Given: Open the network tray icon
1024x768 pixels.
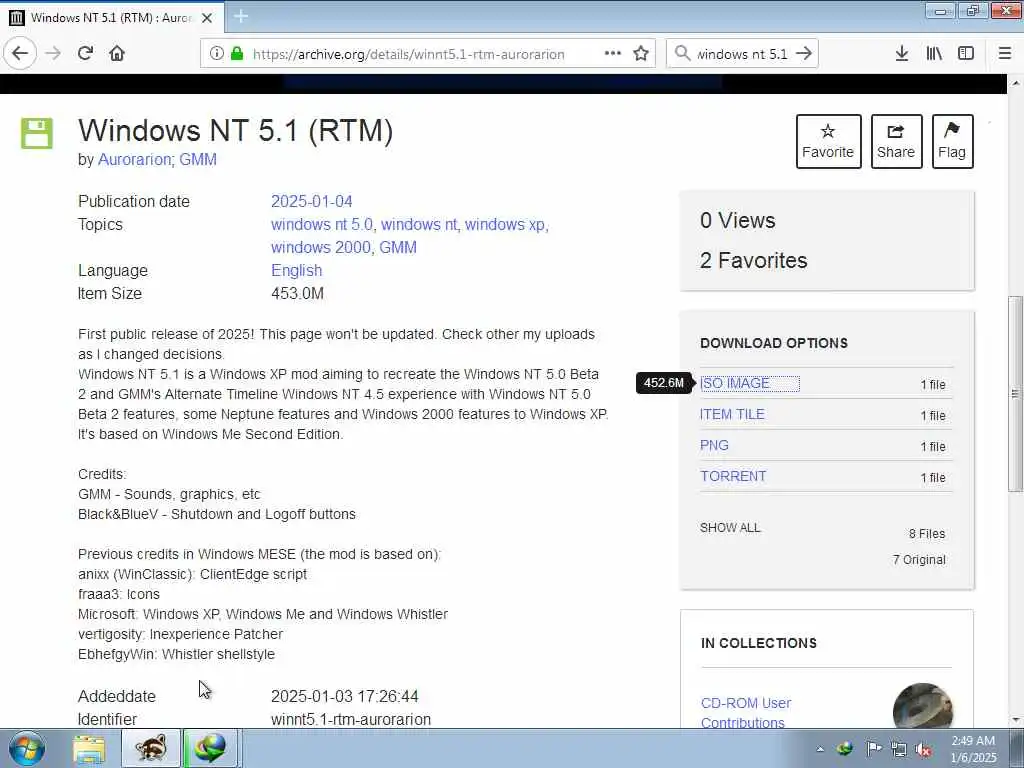Looking at the screenshot, I should [x=899, y=749].
